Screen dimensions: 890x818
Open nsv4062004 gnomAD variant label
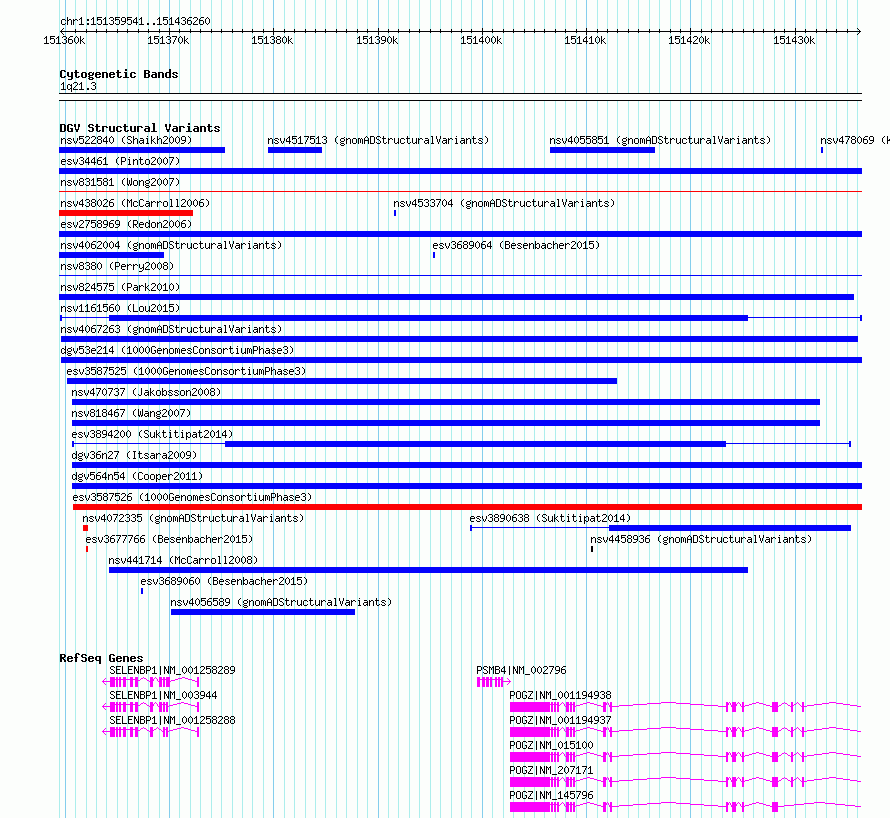[171, 245]
